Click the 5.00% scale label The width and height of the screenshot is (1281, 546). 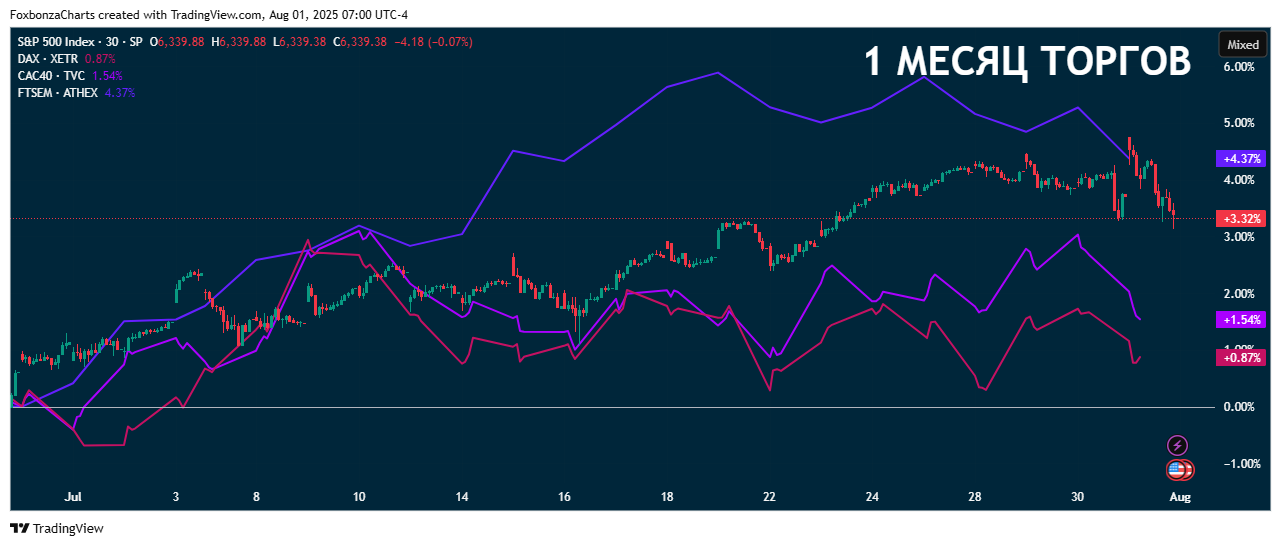[x=1239, y=123]
